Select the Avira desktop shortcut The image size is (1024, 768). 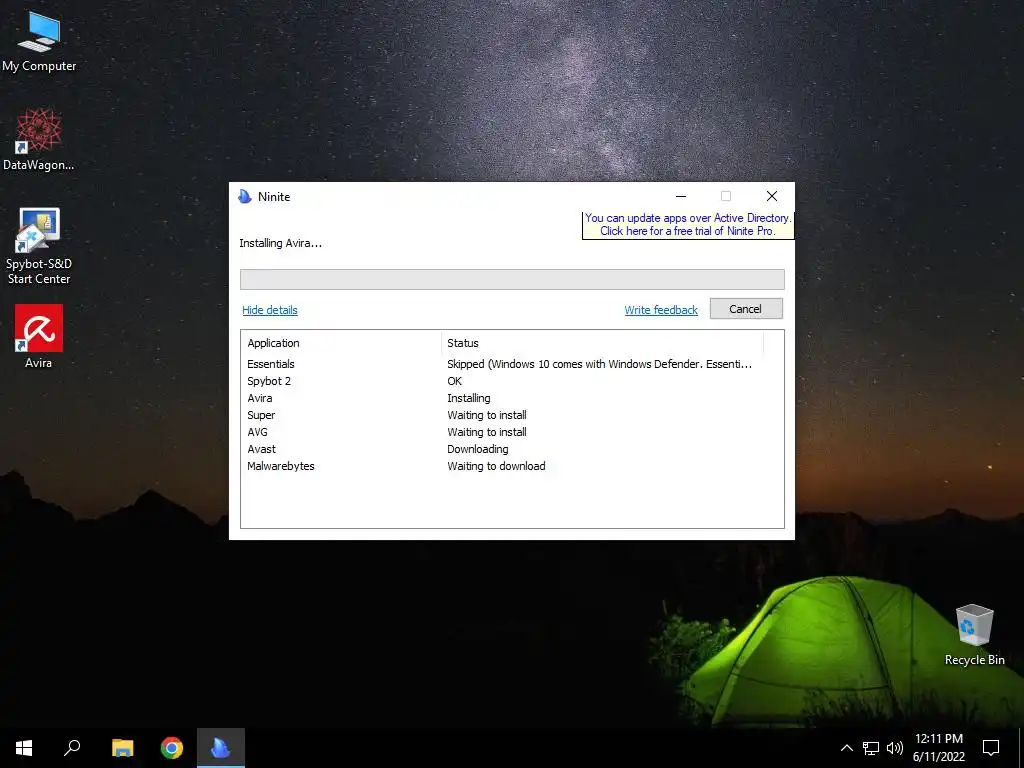point(39,337)
